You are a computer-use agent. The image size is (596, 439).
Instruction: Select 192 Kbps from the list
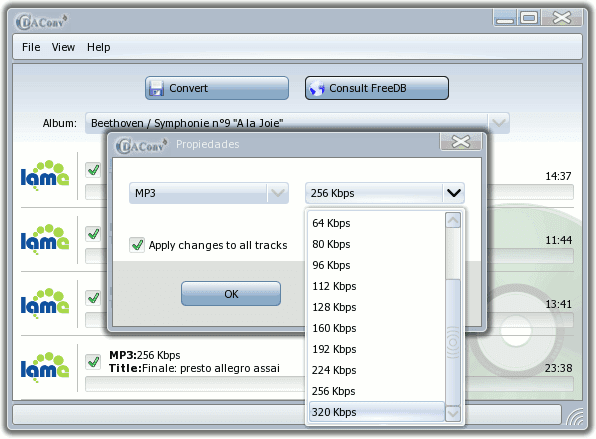pos(377,349)
